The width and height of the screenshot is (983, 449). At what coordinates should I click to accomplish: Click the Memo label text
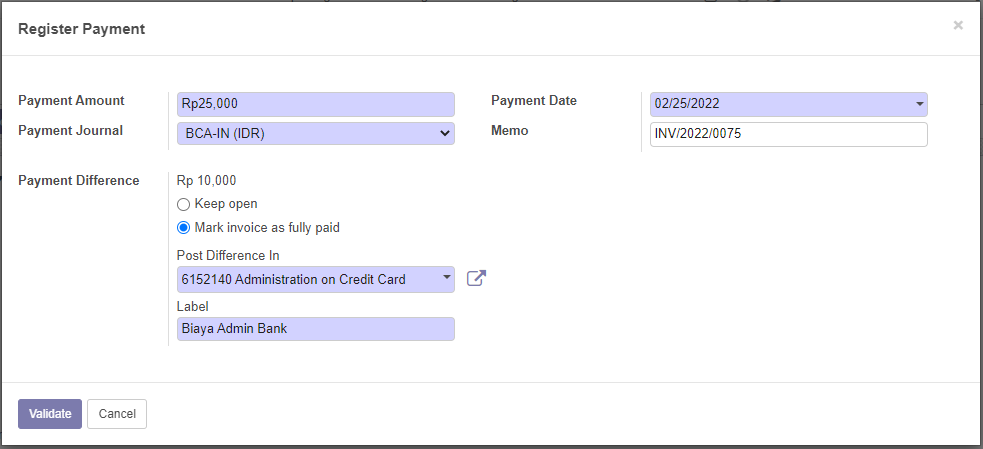509,131
